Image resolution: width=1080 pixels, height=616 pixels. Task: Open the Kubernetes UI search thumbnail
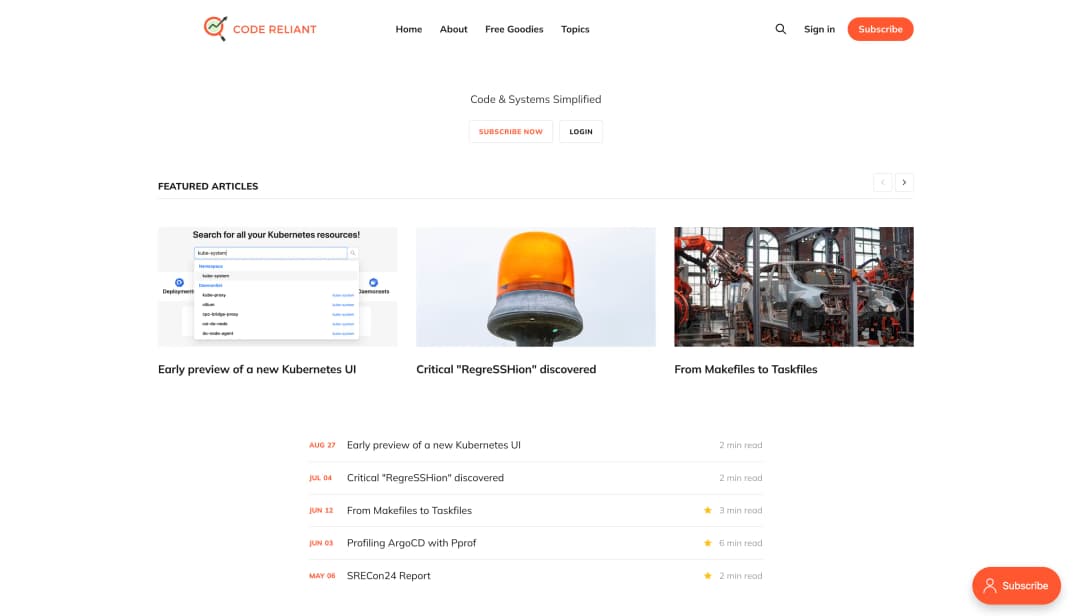[x=277, y=287]
